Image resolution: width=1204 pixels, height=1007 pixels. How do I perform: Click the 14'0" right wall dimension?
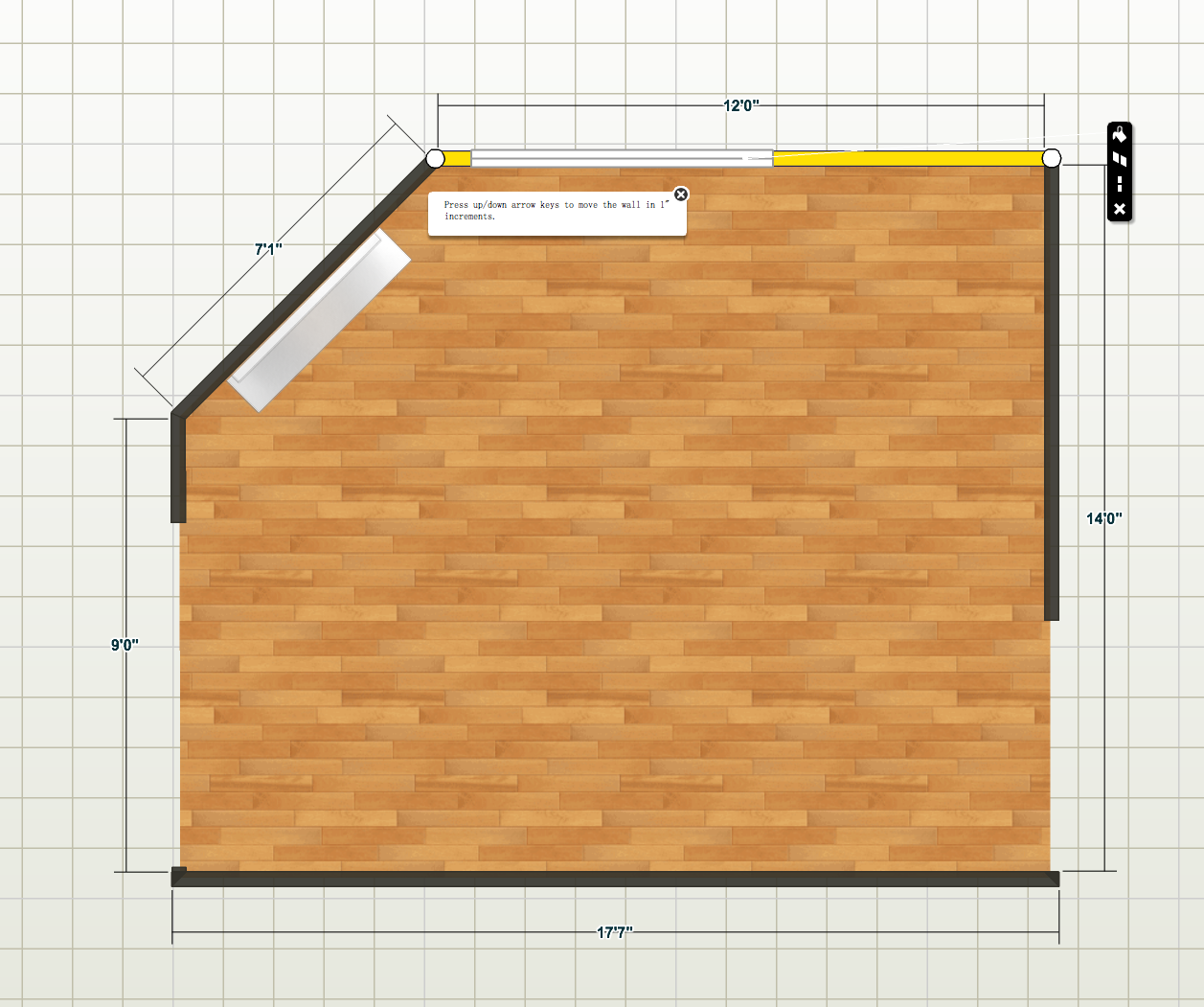click(1103, 518)
